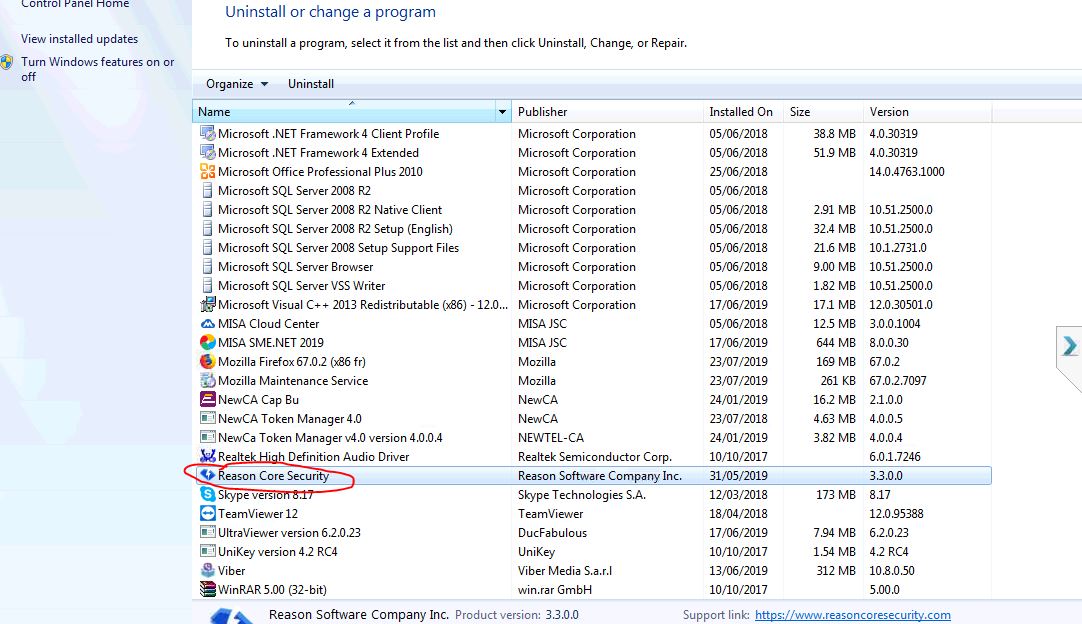The image size is (1082, 624).
Task: Click the Microsoft Visual C++ 2013 Redistributable icon
Action: [x=207, y=304]
